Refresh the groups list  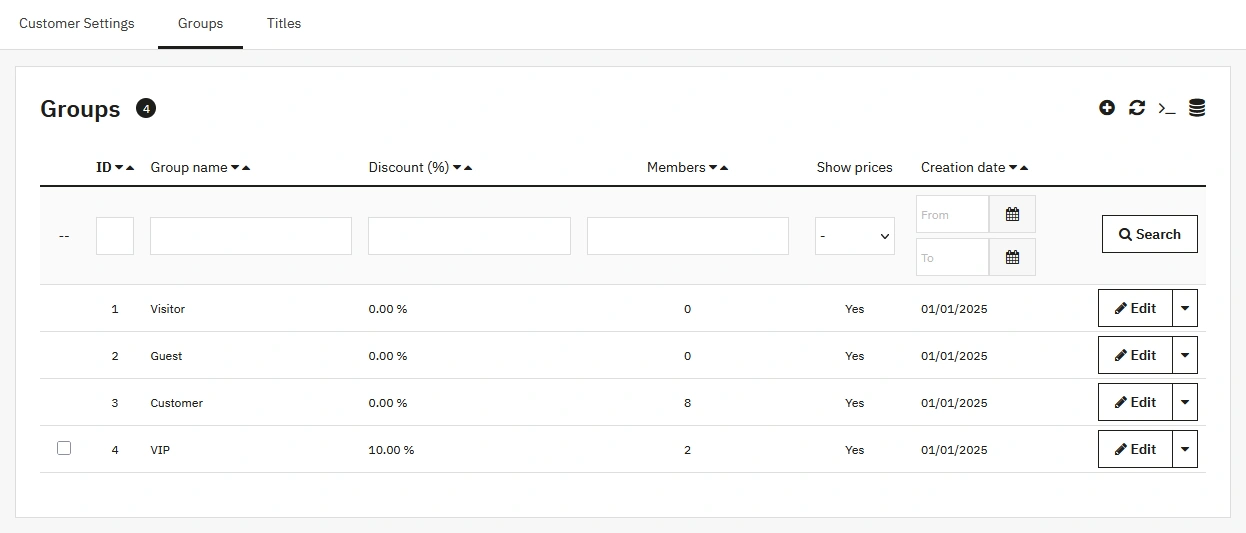coord(1137,108)
